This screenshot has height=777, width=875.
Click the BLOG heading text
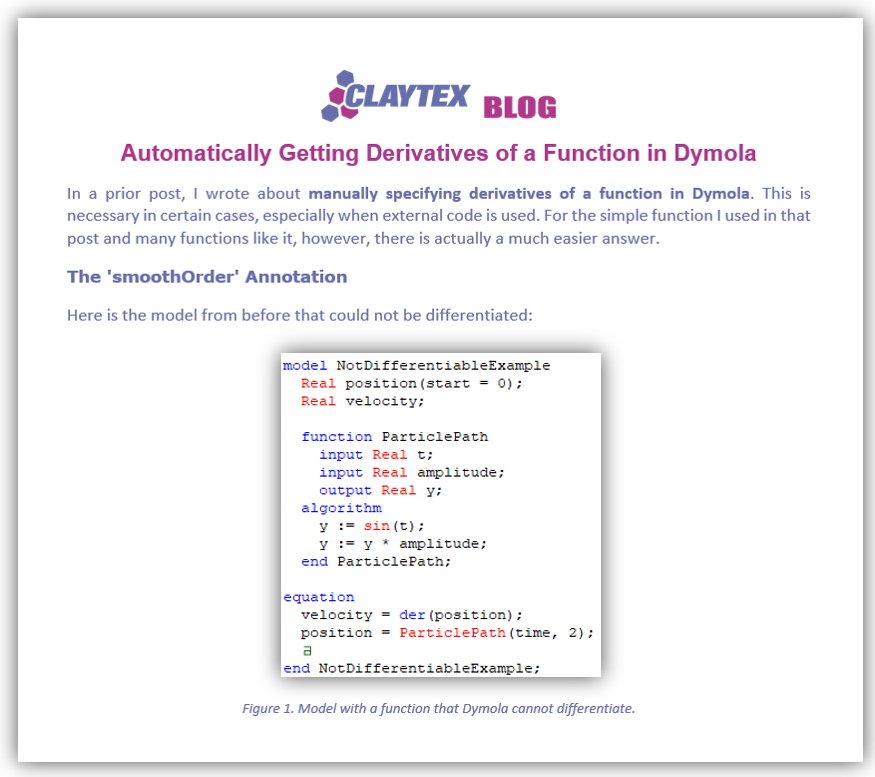(x=520, y=107)
